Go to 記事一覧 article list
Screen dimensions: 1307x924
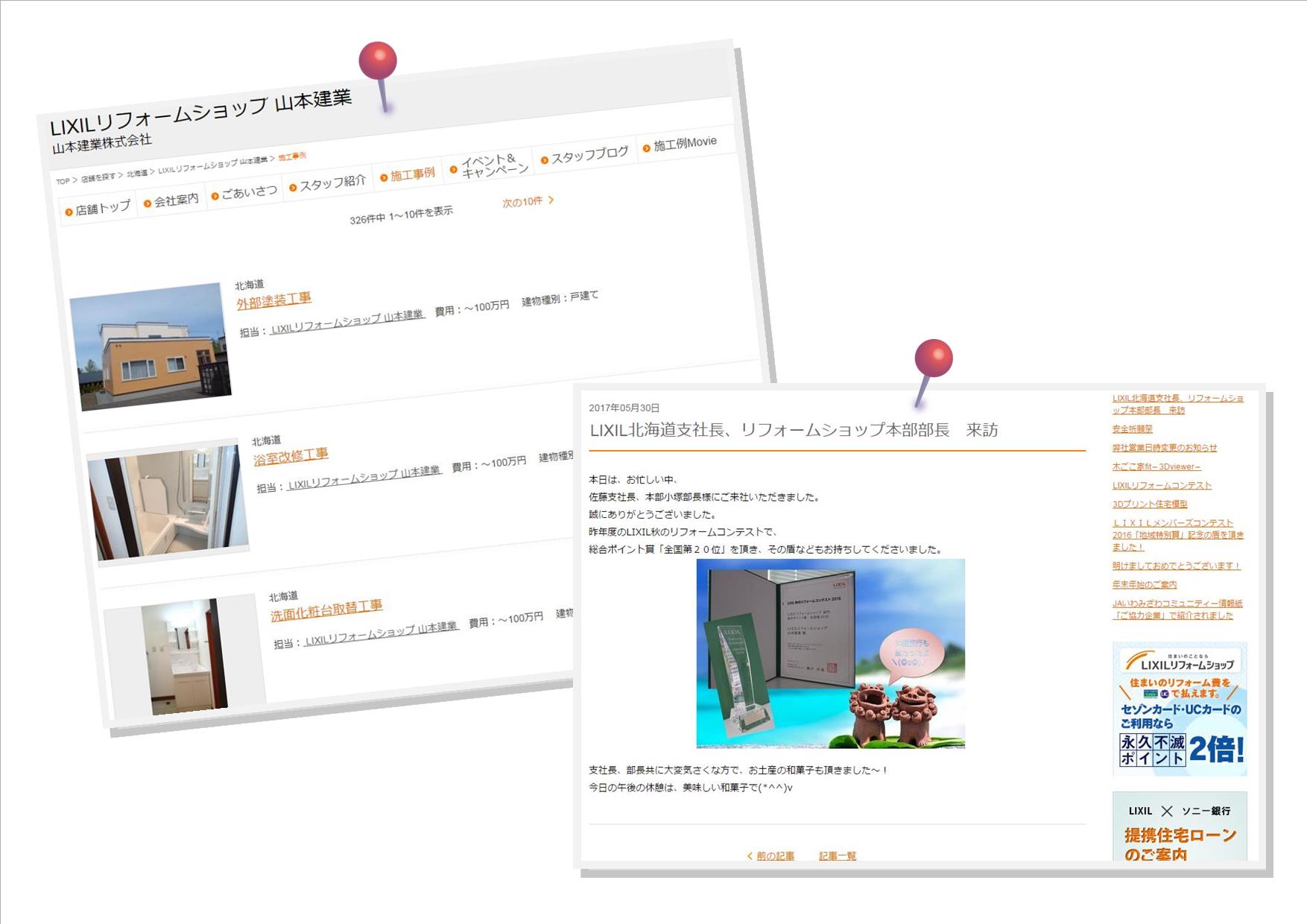point(837,856)
